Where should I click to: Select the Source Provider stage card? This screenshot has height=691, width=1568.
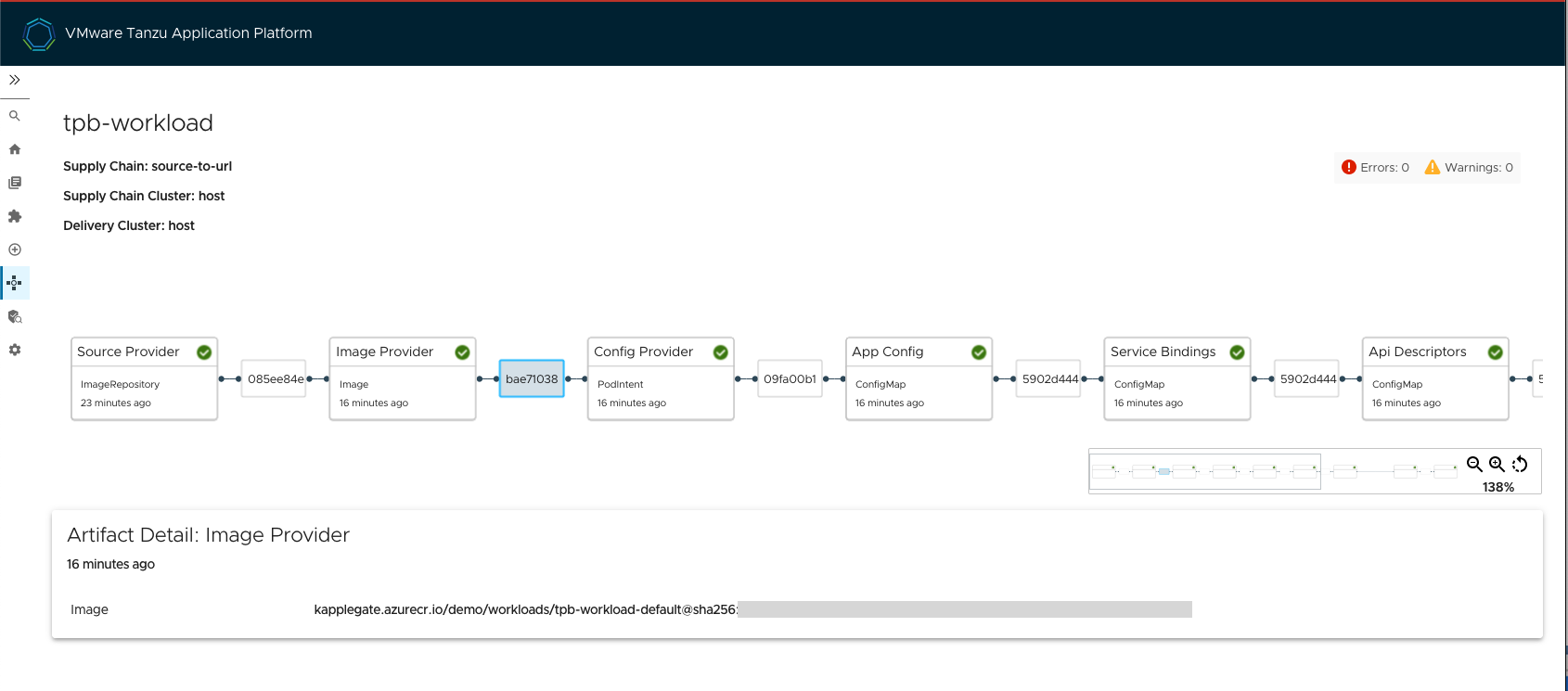[145, 378]
